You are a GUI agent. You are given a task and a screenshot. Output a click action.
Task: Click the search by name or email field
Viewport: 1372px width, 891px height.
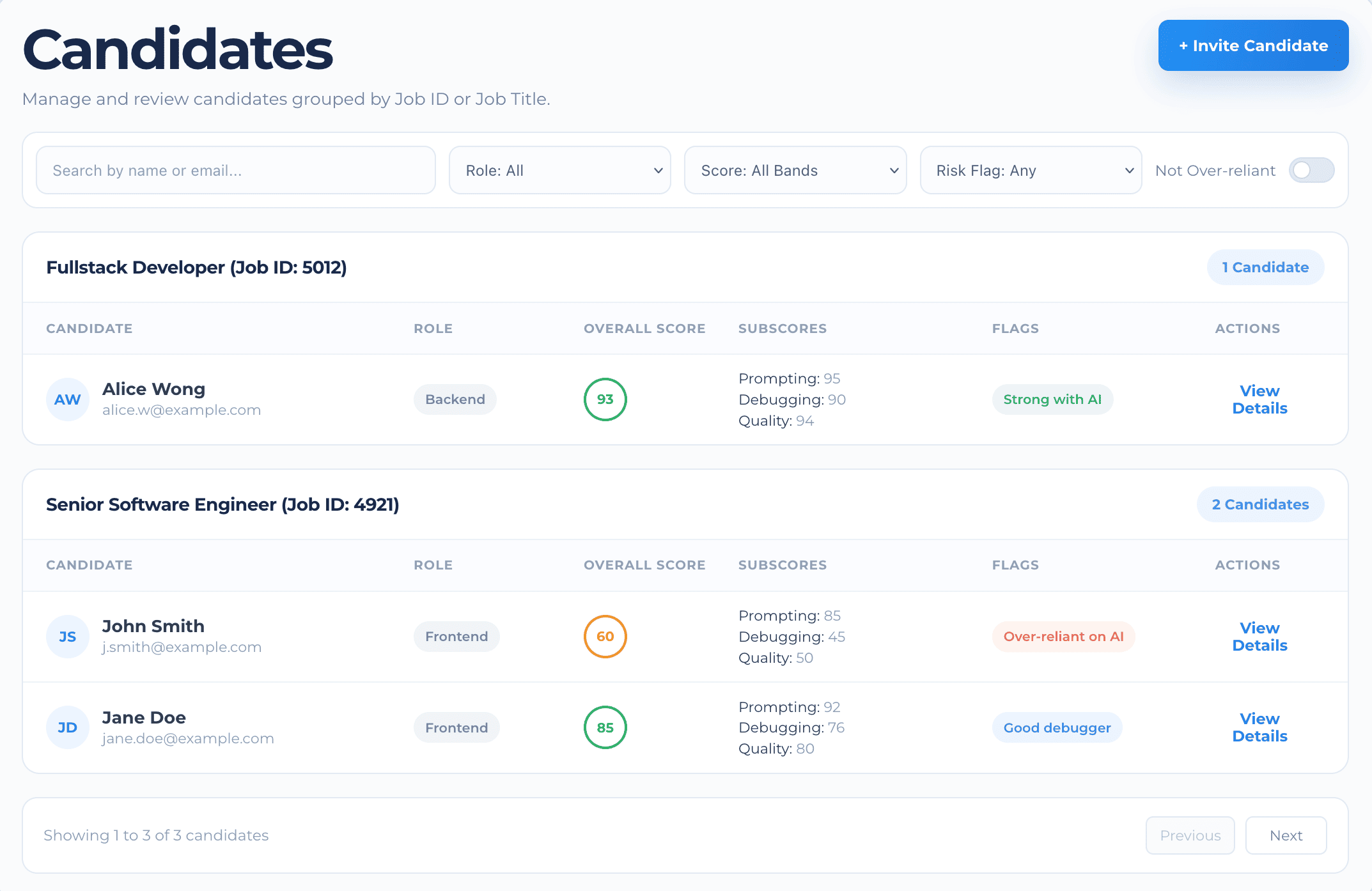pyautogui.click(x=235, y=170)
